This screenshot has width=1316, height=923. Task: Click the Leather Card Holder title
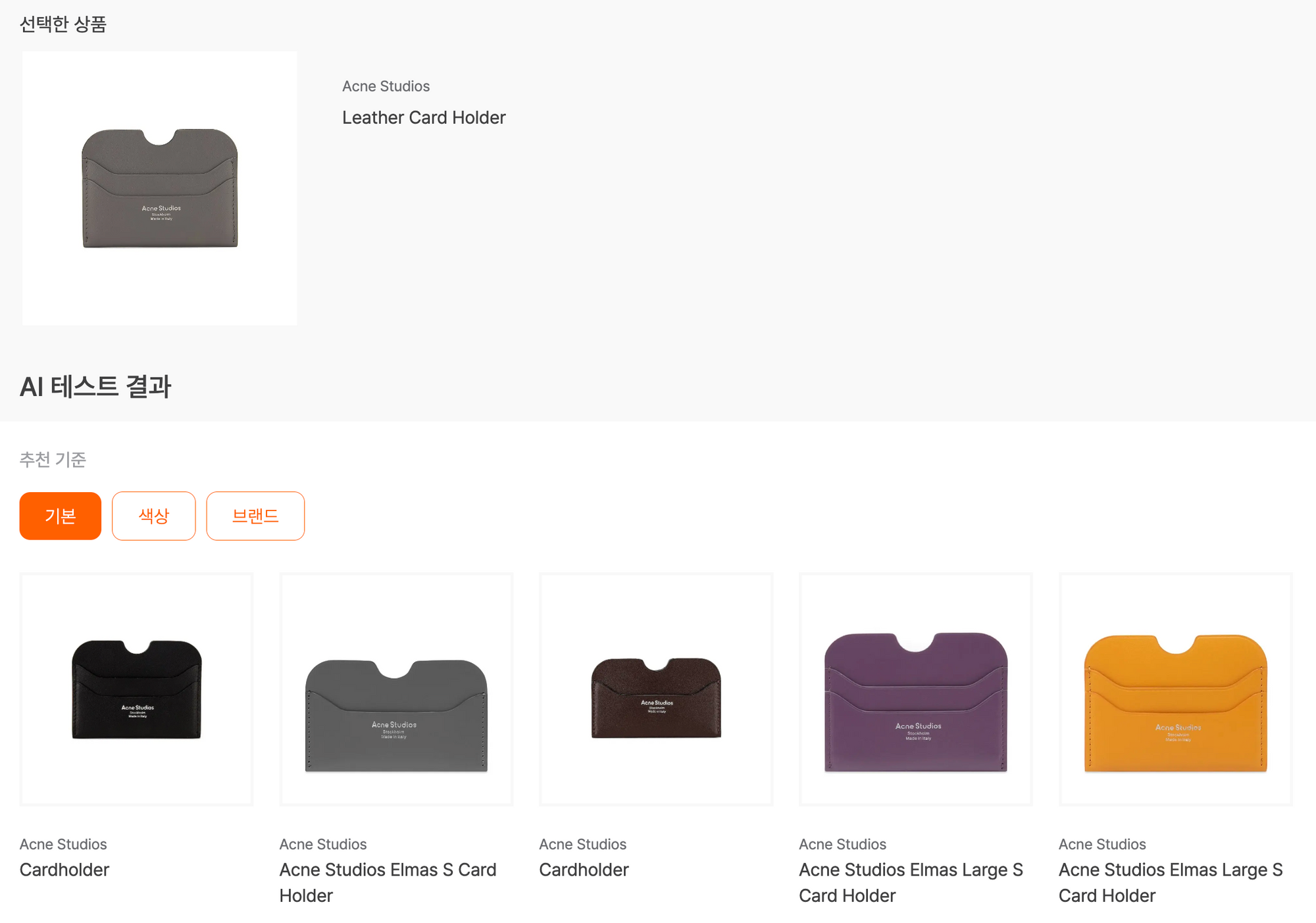coord(424,118)
